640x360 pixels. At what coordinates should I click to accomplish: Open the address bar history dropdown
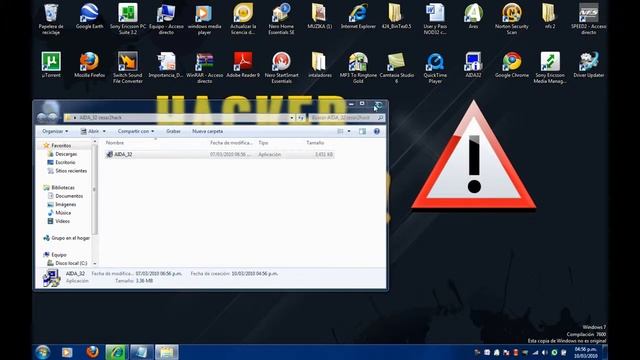click(x=292, y=118)
